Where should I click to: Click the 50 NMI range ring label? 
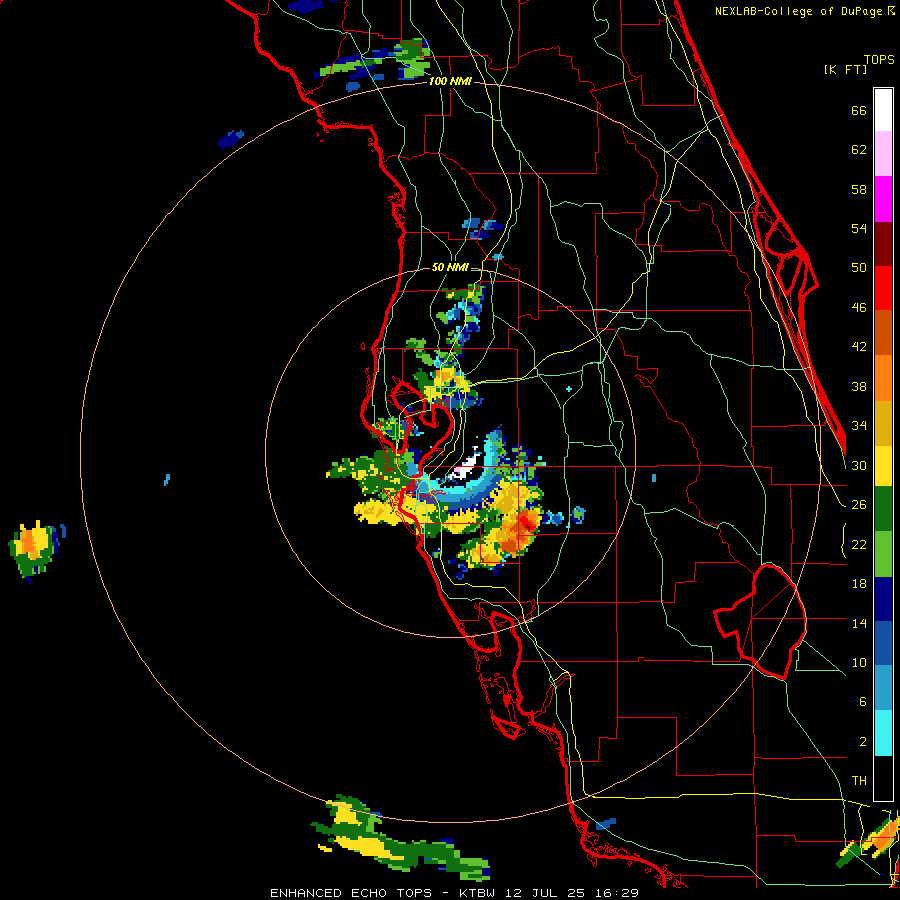pyautogui.click(x=450, y=267)
